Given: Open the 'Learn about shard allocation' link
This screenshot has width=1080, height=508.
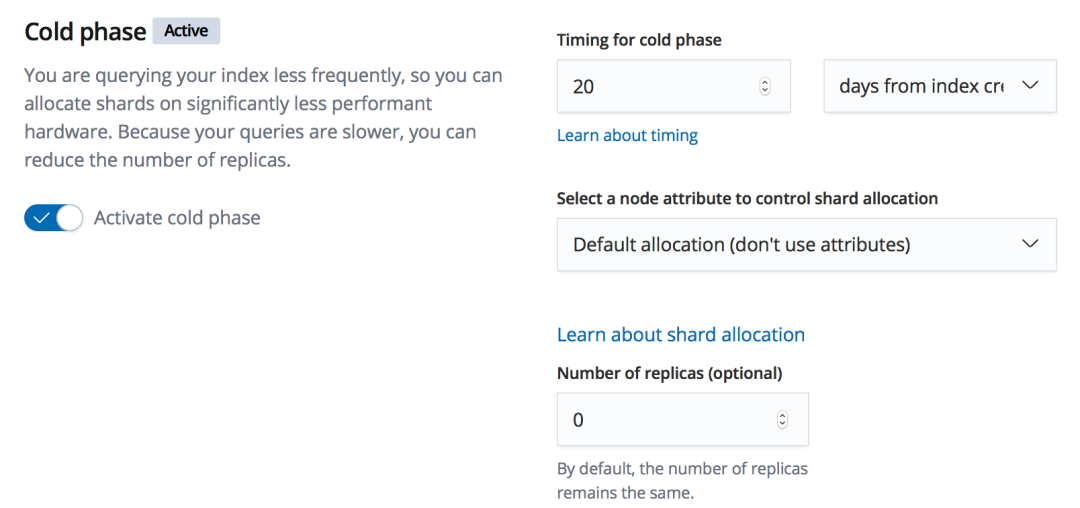Looking at the screenshot, I should pos(680,334).
